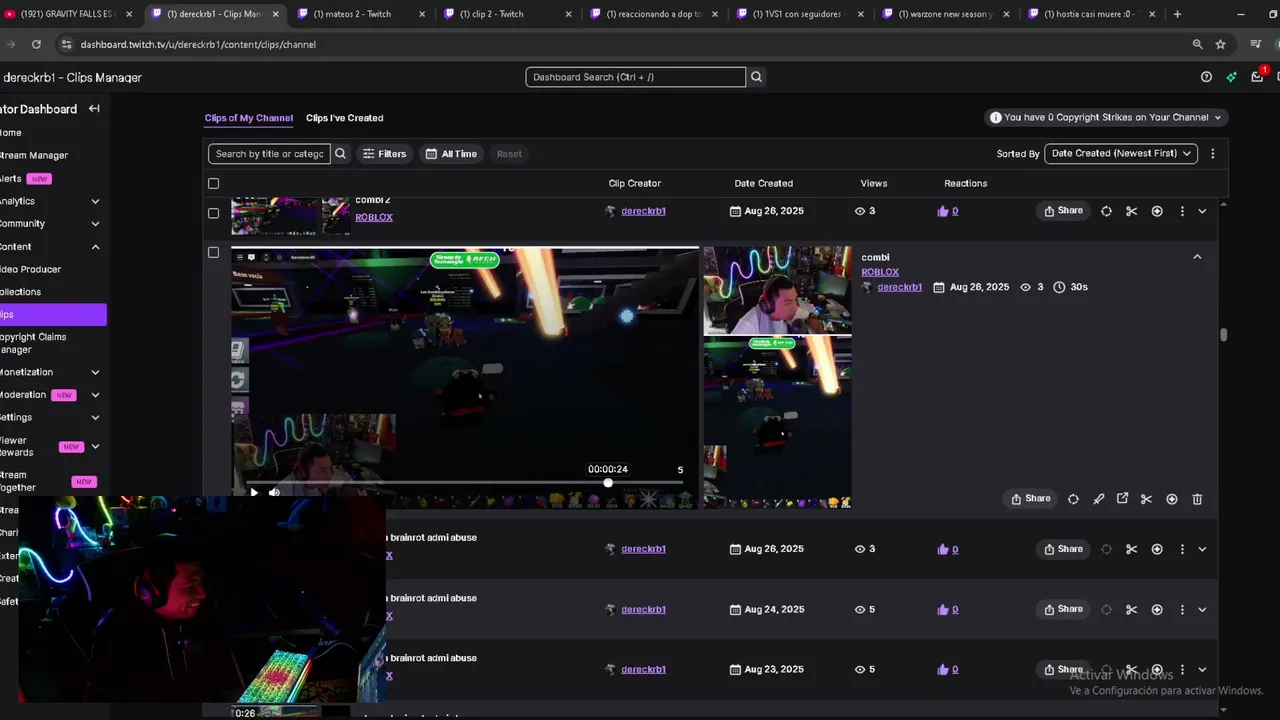Viewport: 1280px width, 720px height.
Task: Collapse the Creator Dashboard sidebar arrow
Action: [94, 109]
